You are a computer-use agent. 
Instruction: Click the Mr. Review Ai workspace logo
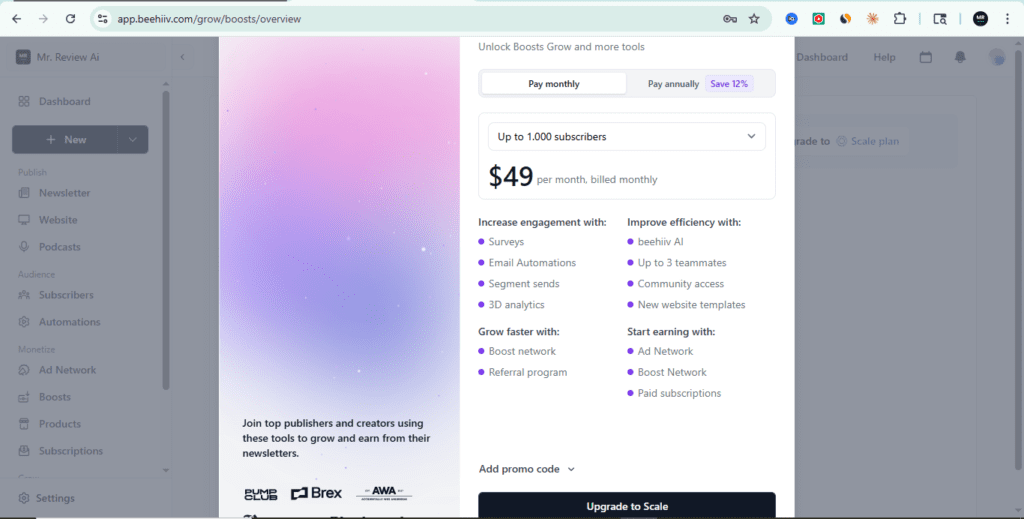tap(24, 57)
